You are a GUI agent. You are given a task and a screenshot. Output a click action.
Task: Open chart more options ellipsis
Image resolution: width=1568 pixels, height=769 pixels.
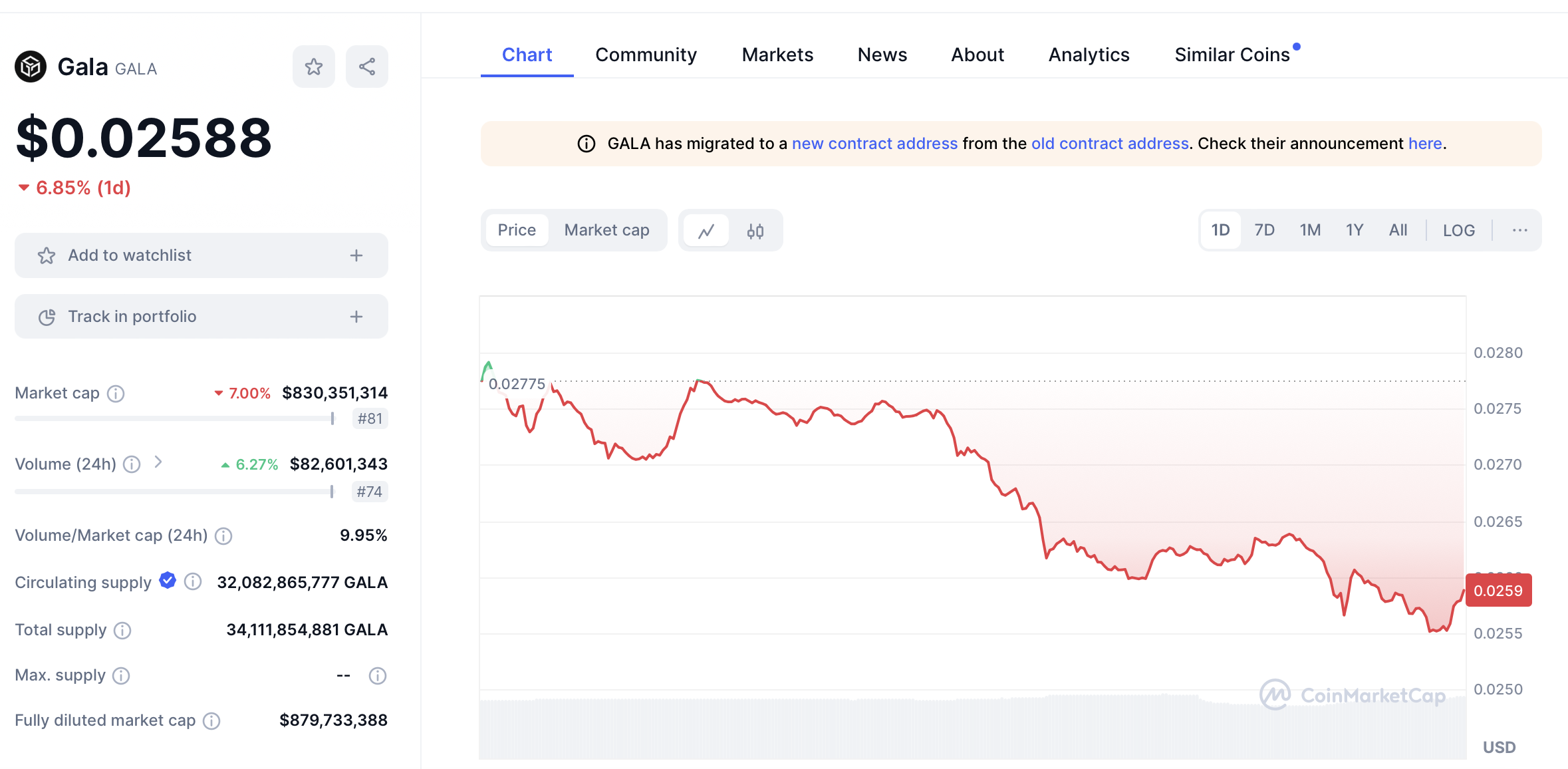pyautogui.click(x=1519, y=230)
